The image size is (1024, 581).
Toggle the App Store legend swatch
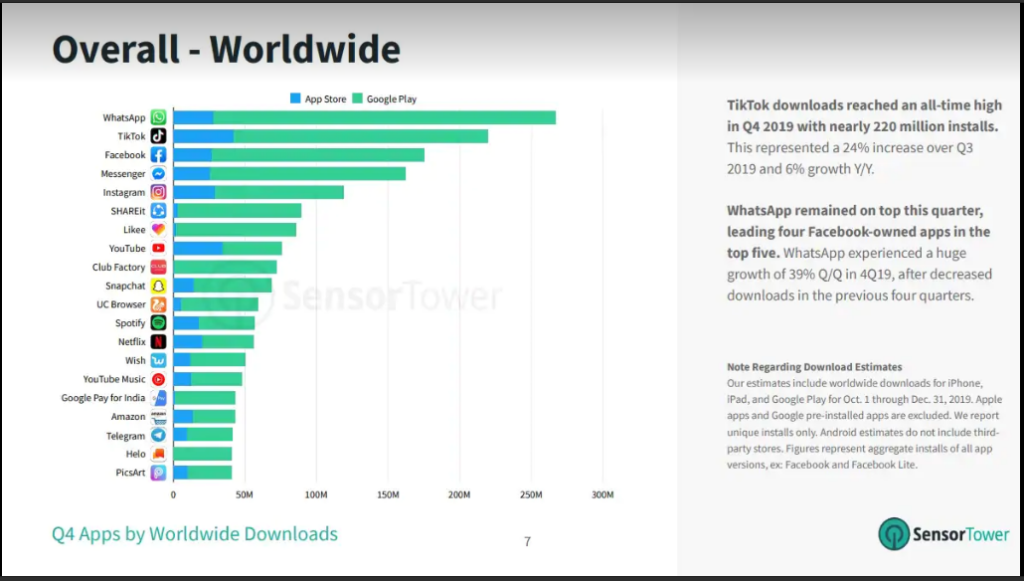(x=295, y=99)
